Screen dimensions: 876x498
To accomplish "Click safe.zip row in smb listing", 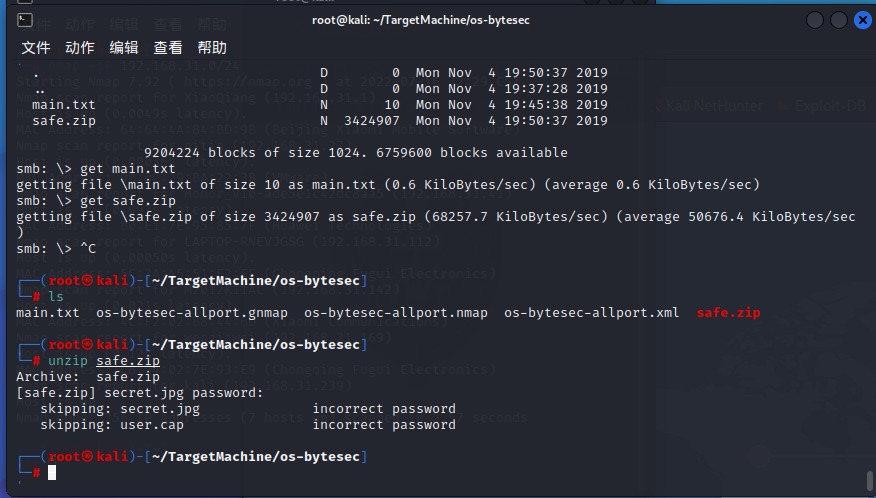I will (x=320, y=121).
